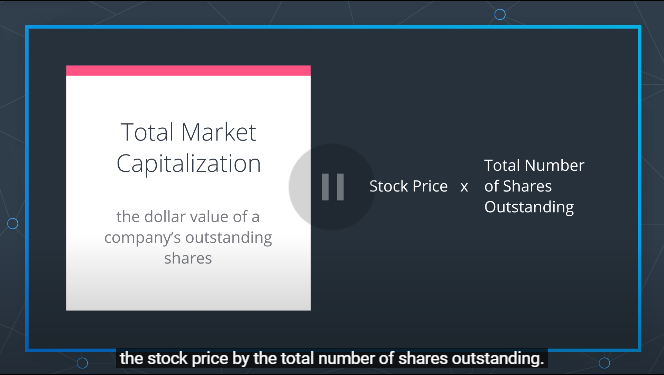Click the word 'Capitalization' on the card

[189, 164]
